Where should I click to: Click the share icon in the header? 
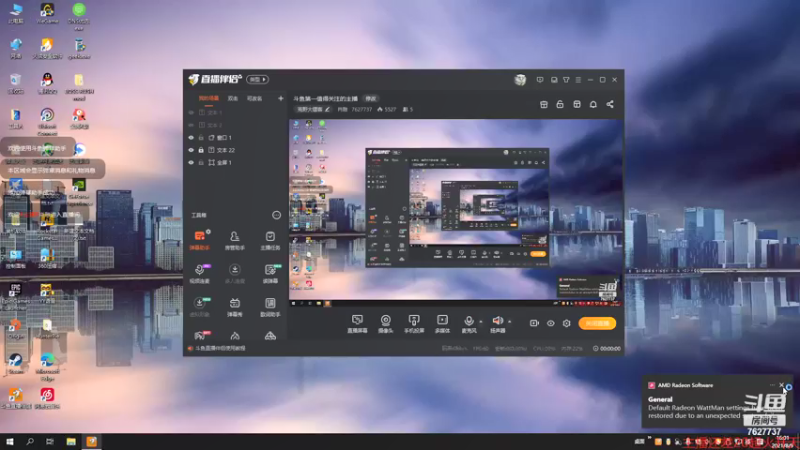[x=610, y=104]
